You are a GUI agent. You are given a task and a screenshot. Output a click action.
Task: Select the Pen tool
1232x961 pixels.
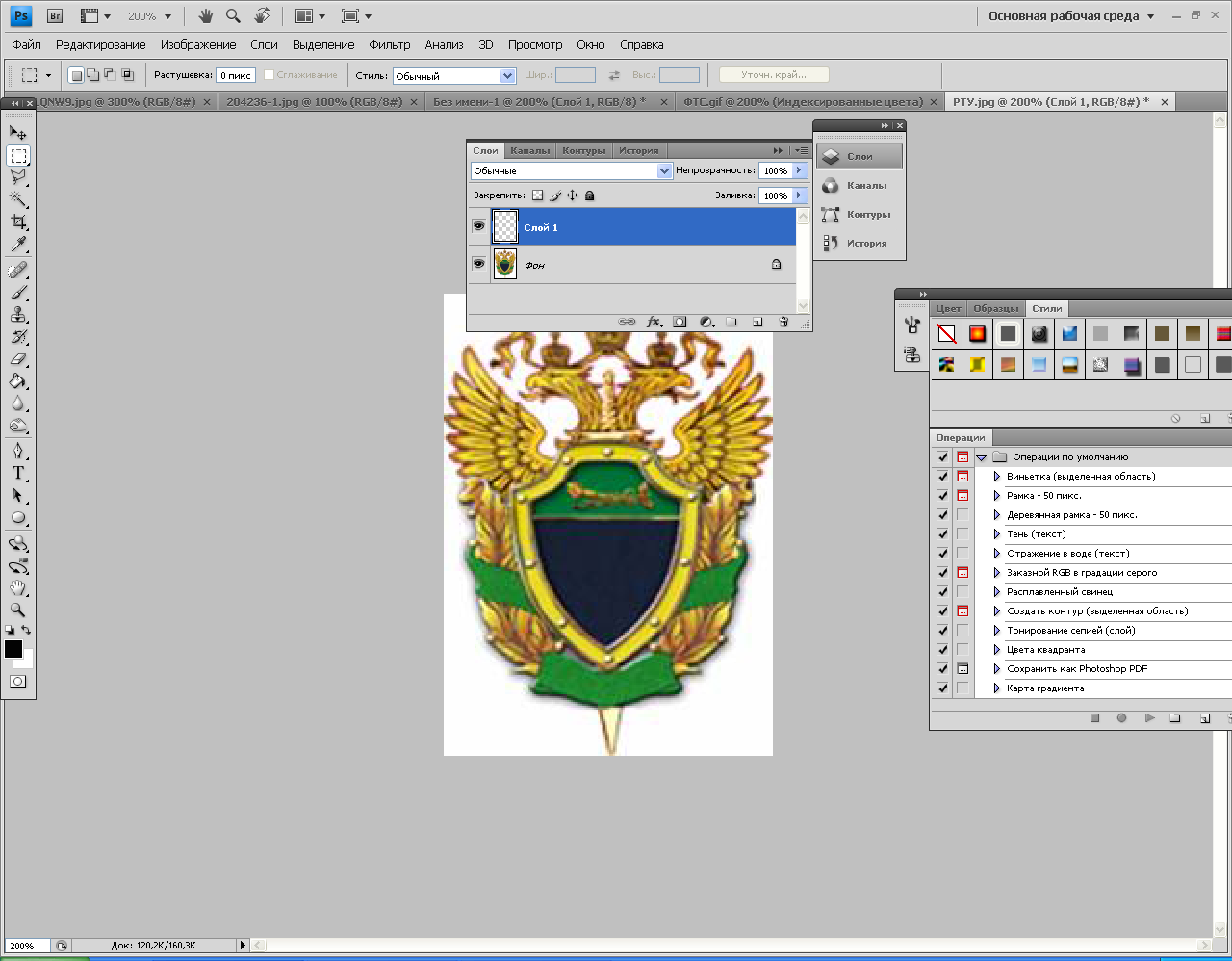[18, 451]
